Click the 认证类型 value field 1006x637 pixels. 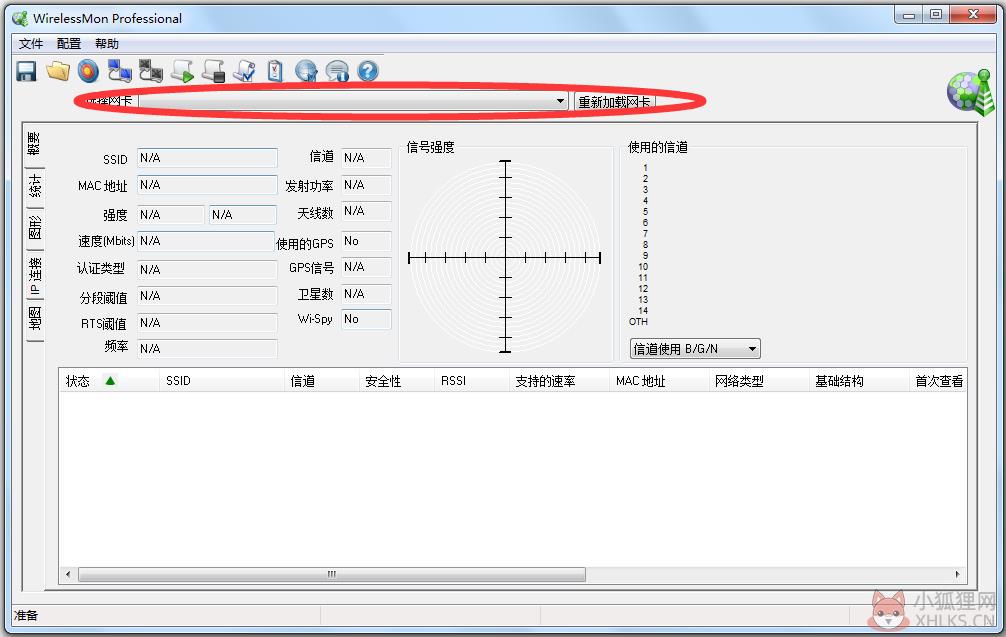click(x=207, y=269)
